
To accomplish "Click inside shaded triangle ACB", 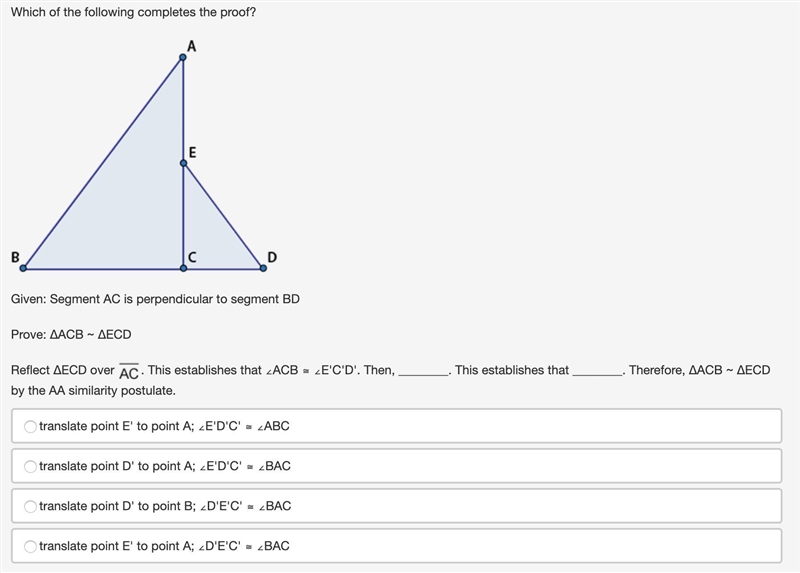I will (x=133, y=204).
